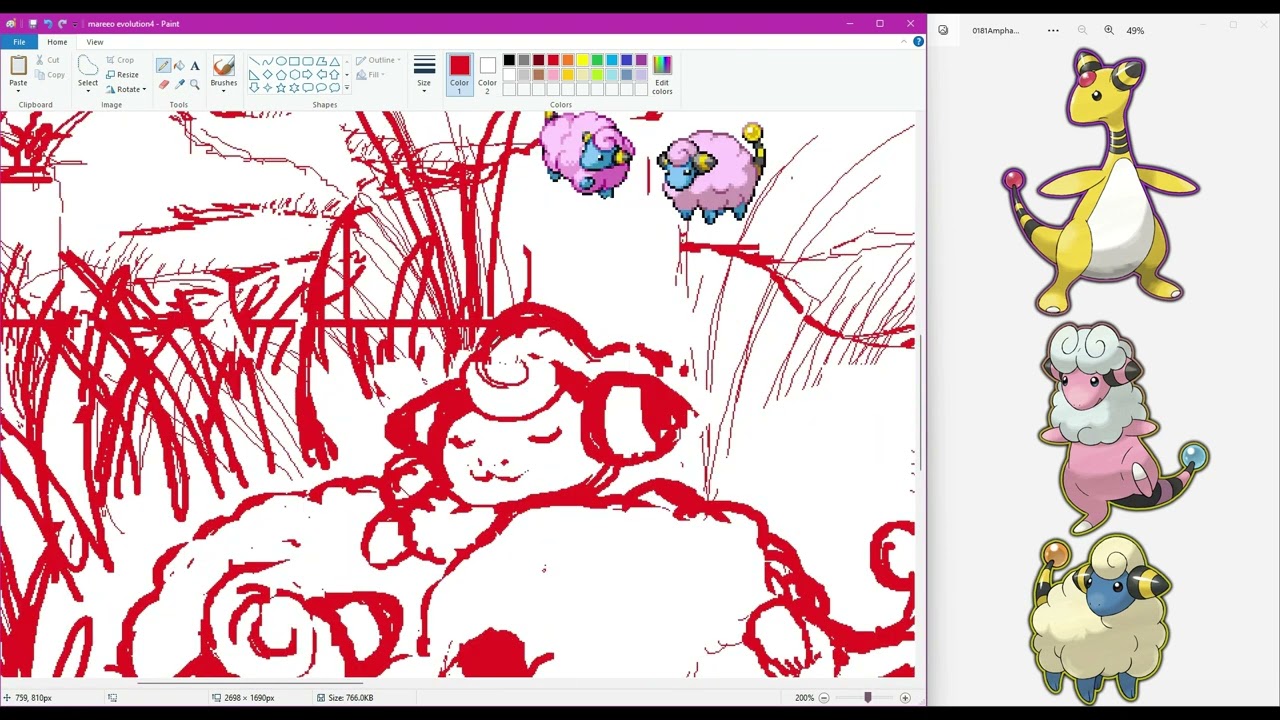Click the Paint zoom slider handle

pyautogui.click(x=867, y=697)
